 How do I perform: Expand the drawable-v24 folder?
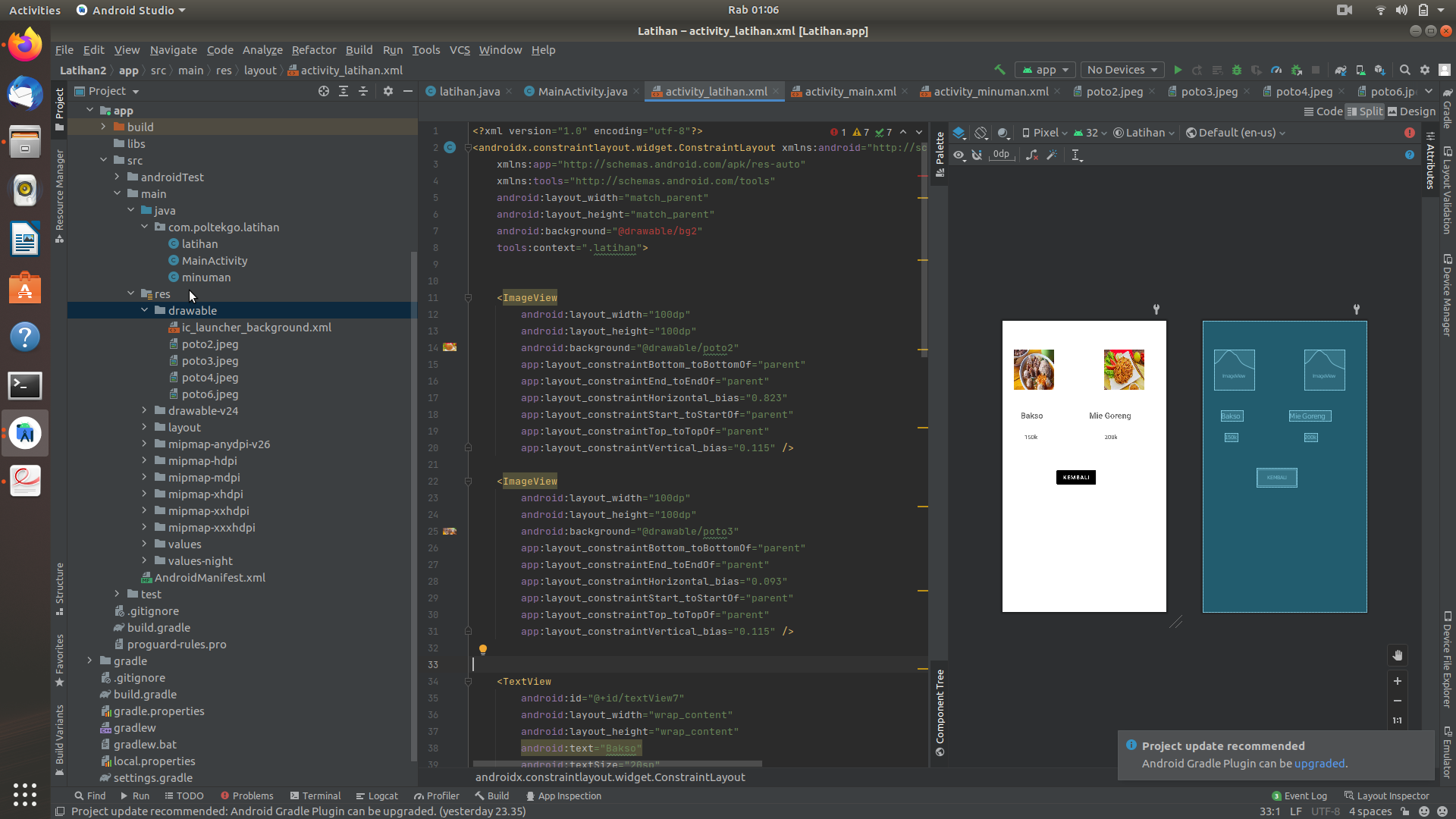144,411
